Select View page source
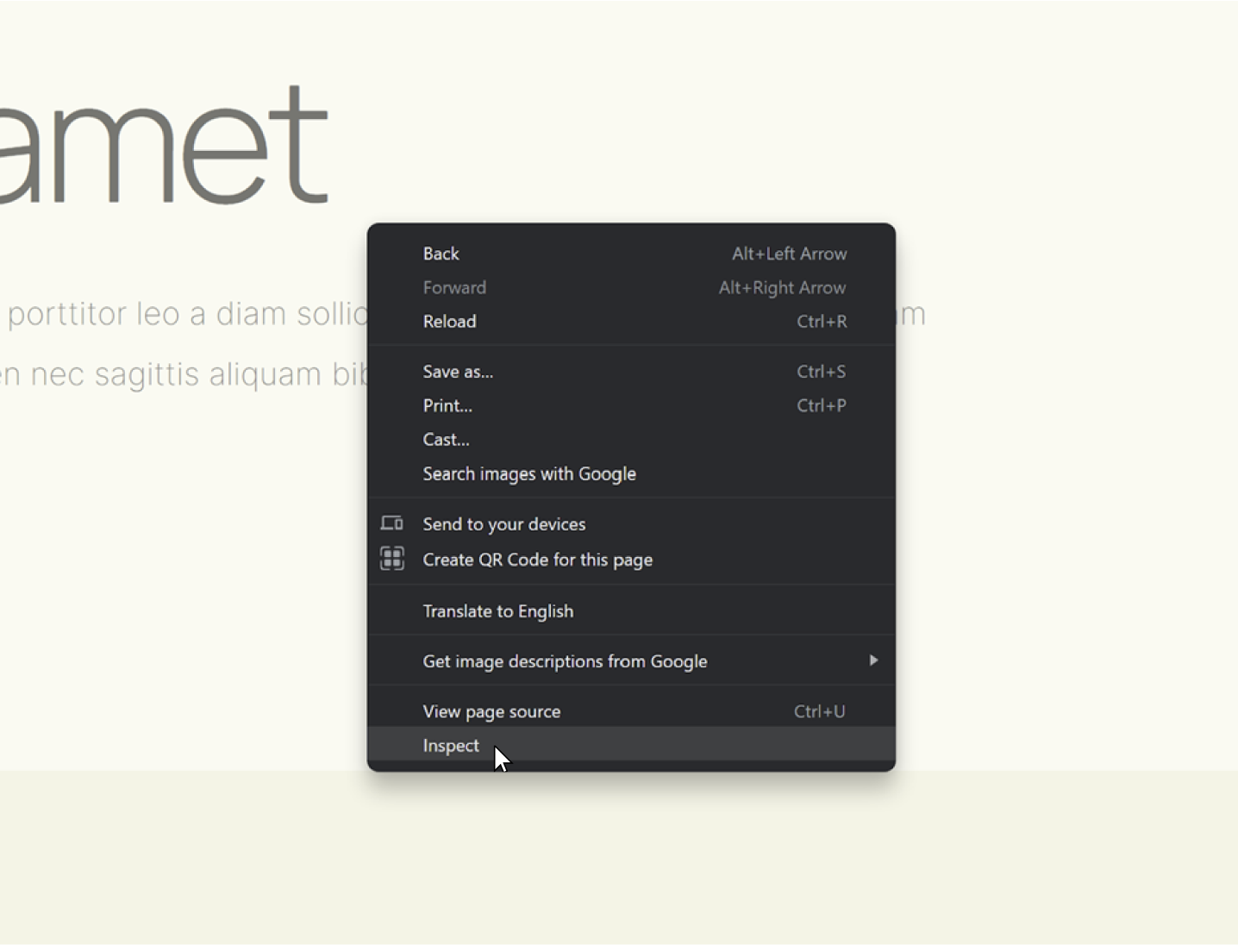Screen dimensions: 1238x952 (491, 711)
